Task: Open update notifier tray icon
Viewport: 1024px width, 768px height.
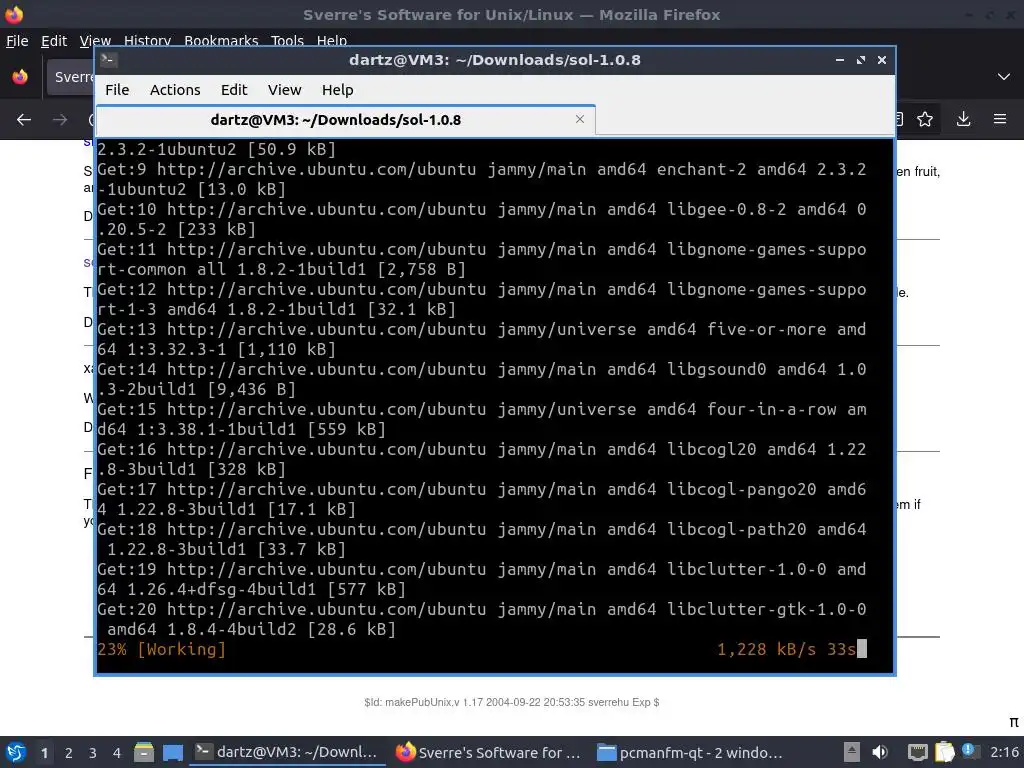Action: [x=970, y=751]
